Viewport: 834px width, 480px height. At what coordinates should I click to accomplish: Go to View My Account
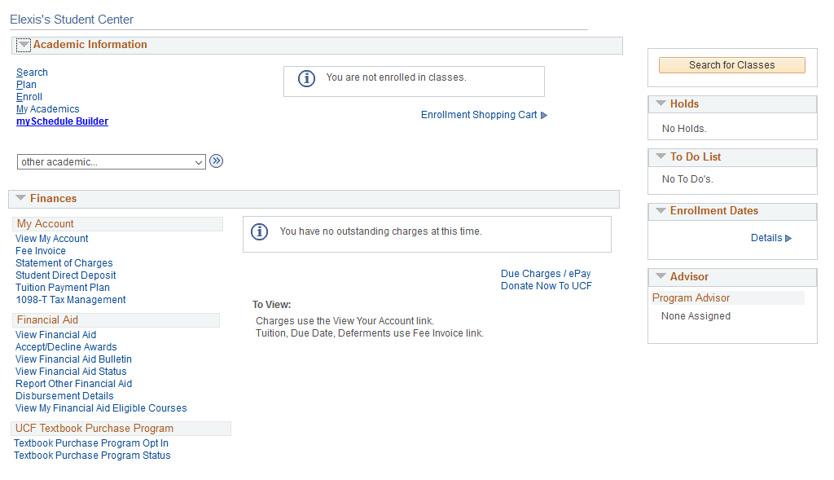pyautogui.click(x=52, y=239)
